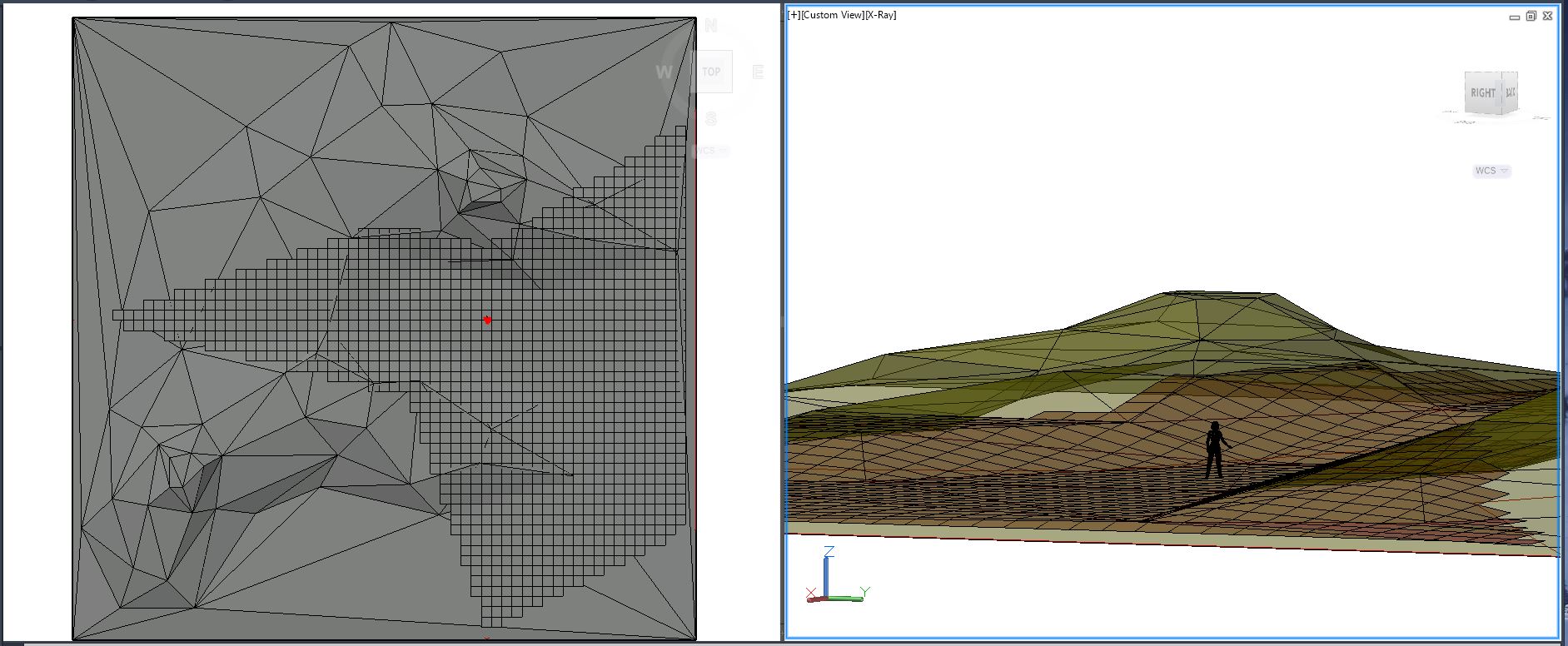Select the black human figure on terrain
The image size is (1568, 646).
[x=1215, y=450]
